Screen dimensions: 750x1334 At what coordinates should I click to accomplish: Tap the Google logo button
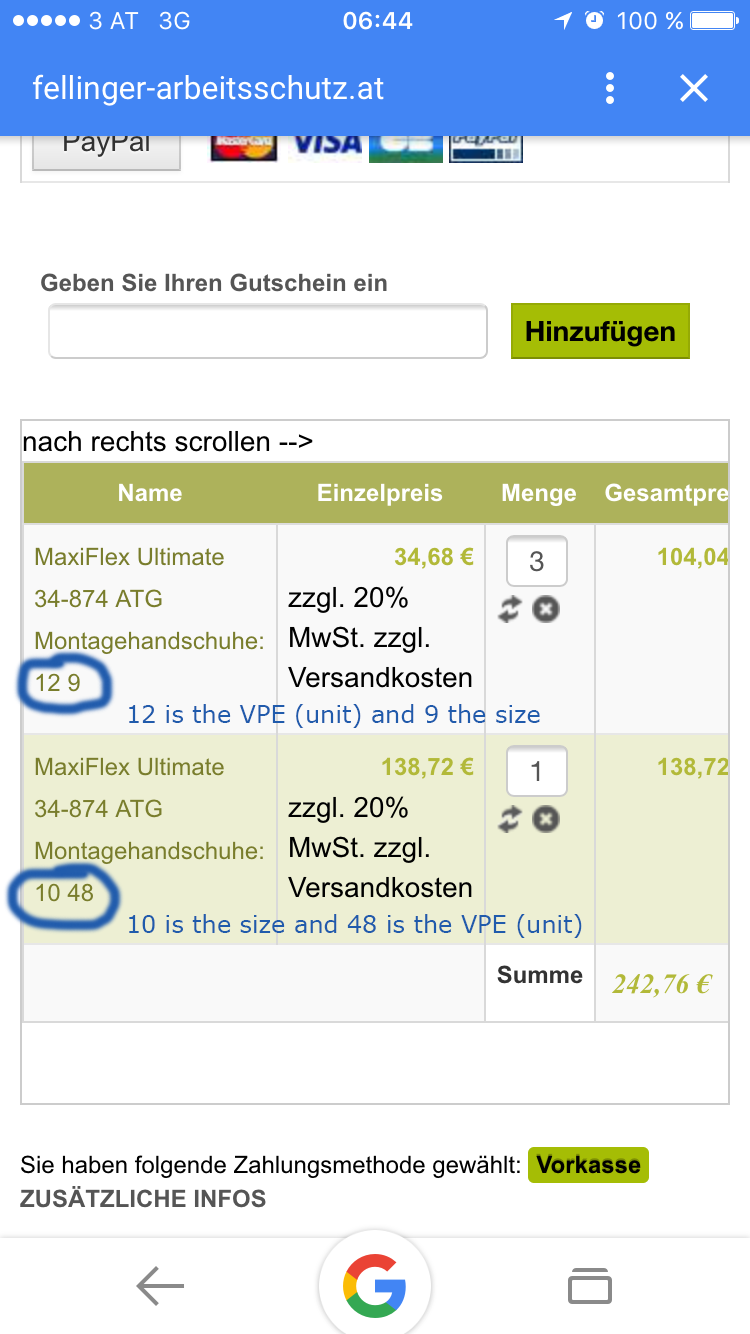point(375,1286)
